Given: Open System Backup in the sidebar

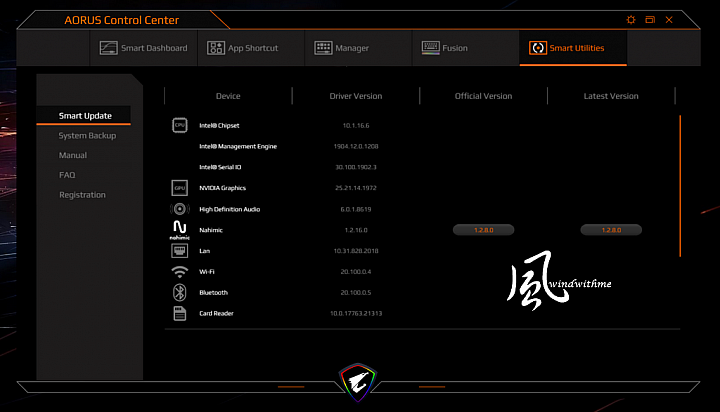Looking at the screenshot, I should [87, 135].
